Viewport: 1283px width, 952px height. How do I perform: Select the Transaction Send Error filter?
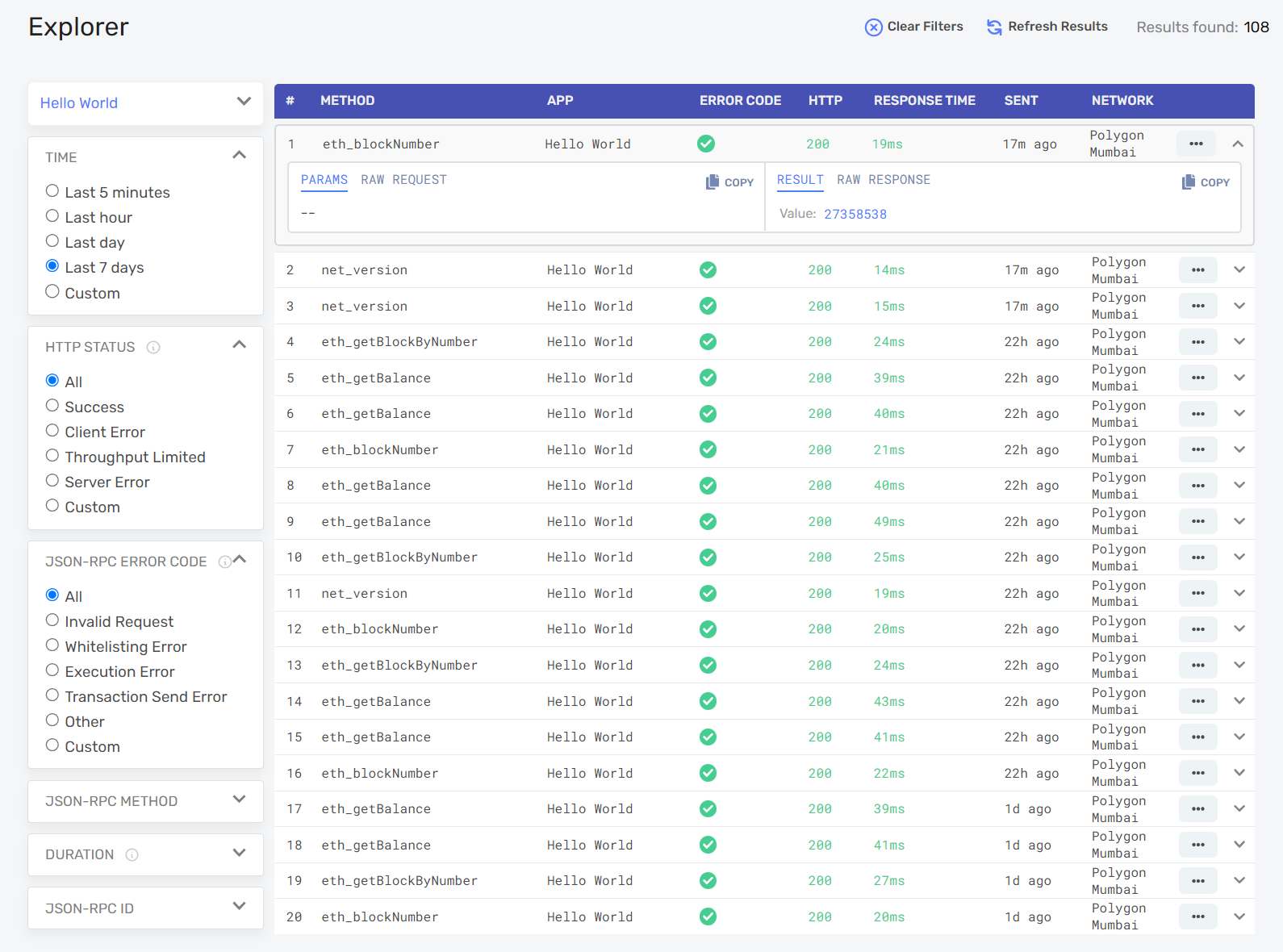point(52,695)
